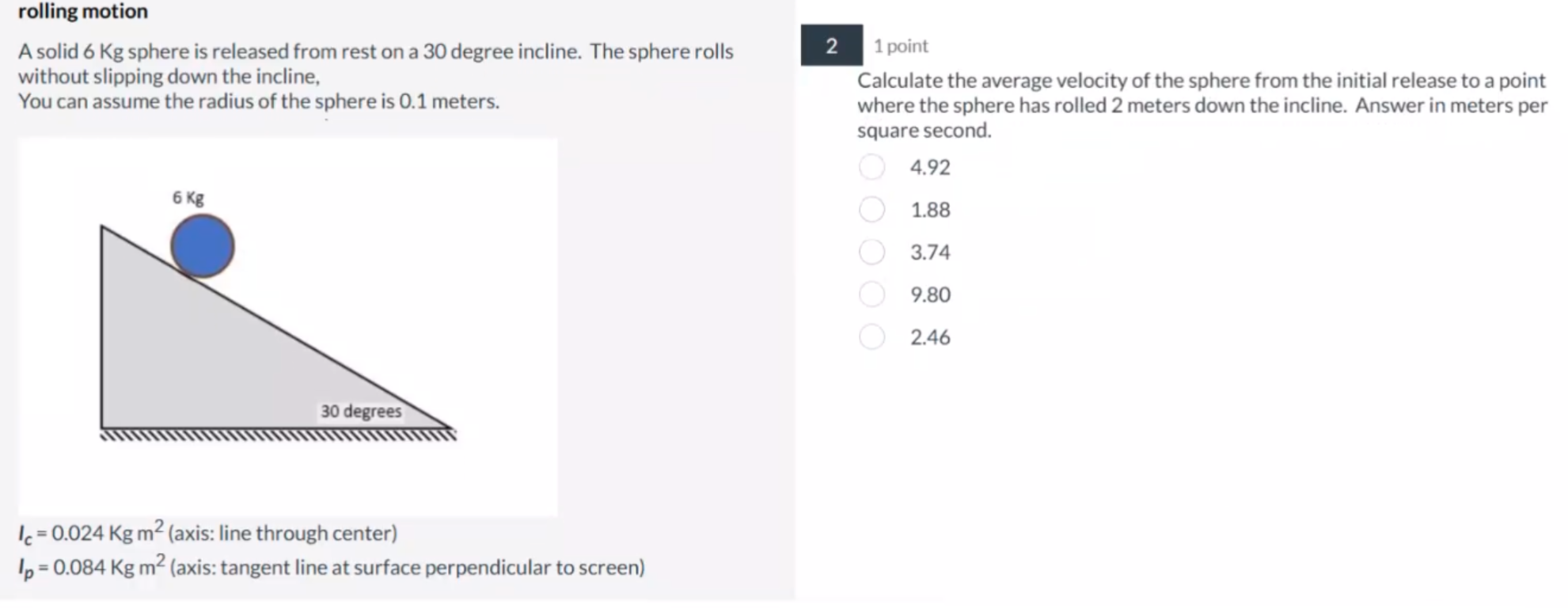Click the rolling motion heading

coord(82,11)
